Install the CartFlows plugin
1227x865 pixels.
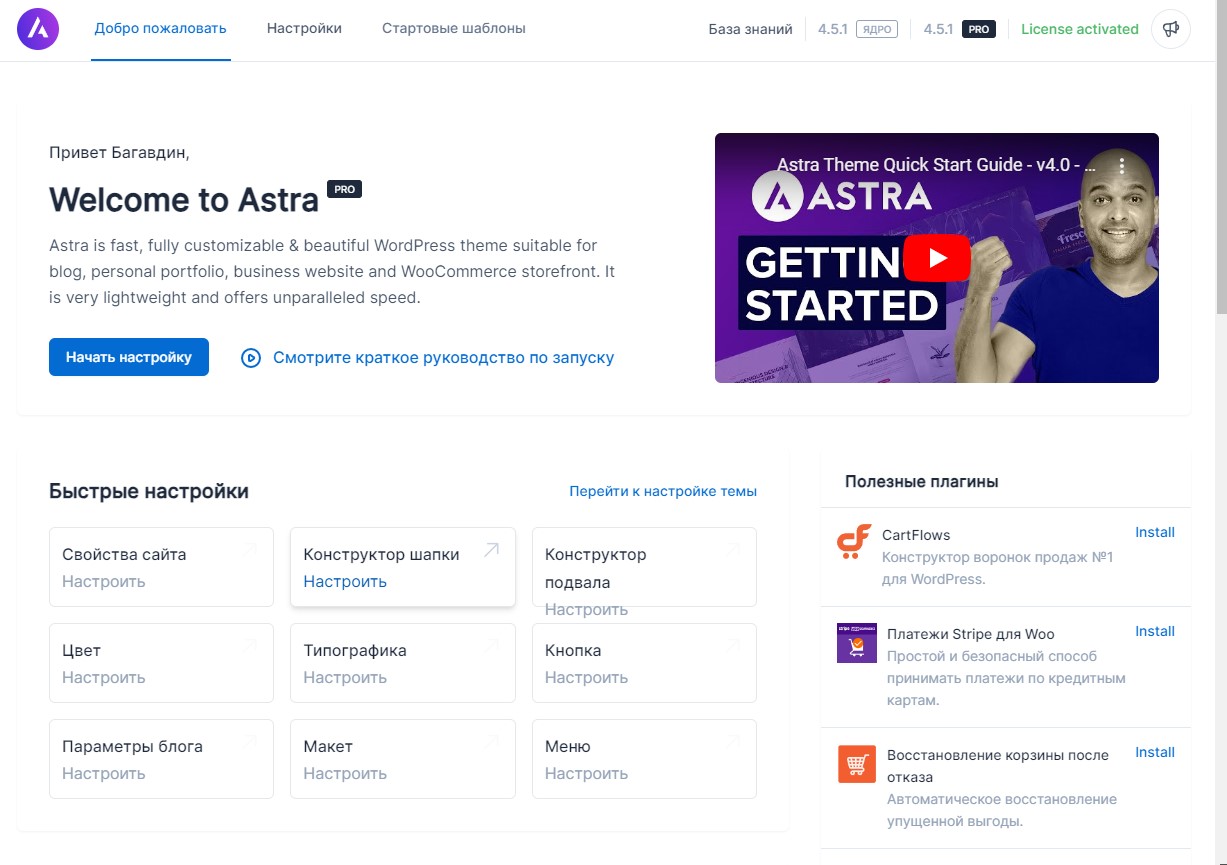coord(1154,532)
